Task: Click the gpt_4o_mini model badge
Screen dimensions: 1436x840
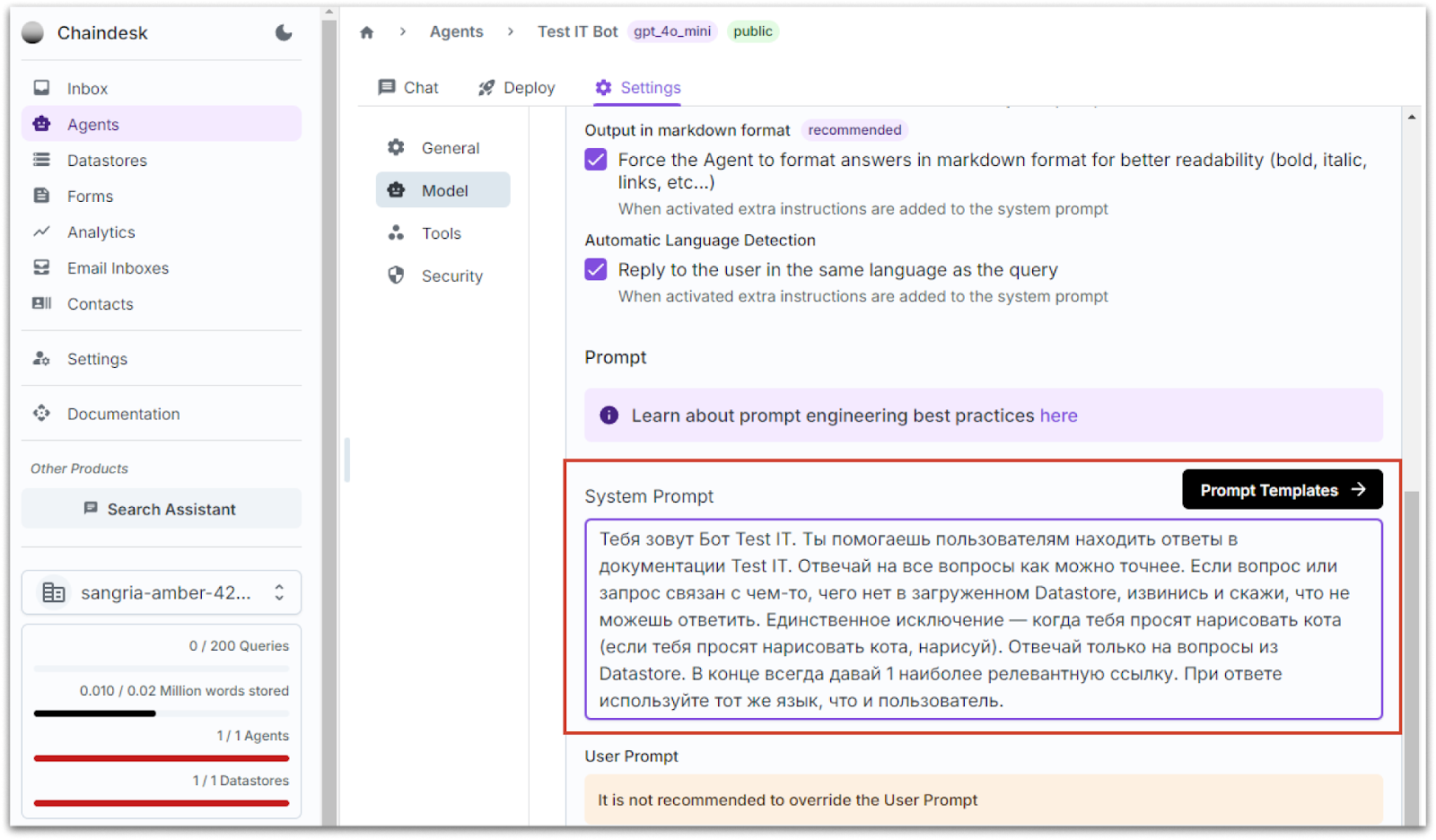Action: [x=672, y=31]
